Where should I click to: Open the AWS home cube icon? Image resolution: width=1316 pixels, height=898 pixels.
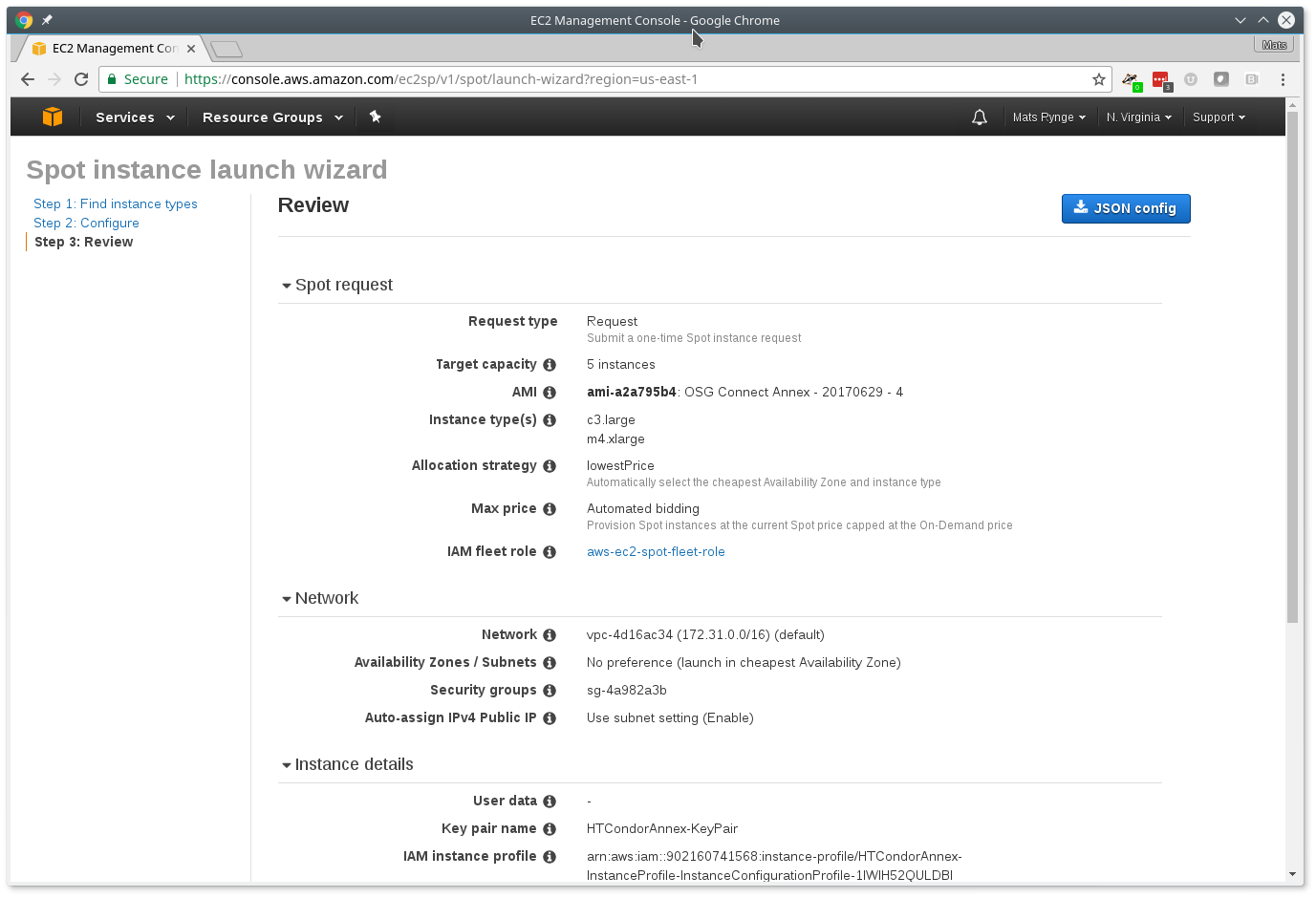(x=53, y=117)
